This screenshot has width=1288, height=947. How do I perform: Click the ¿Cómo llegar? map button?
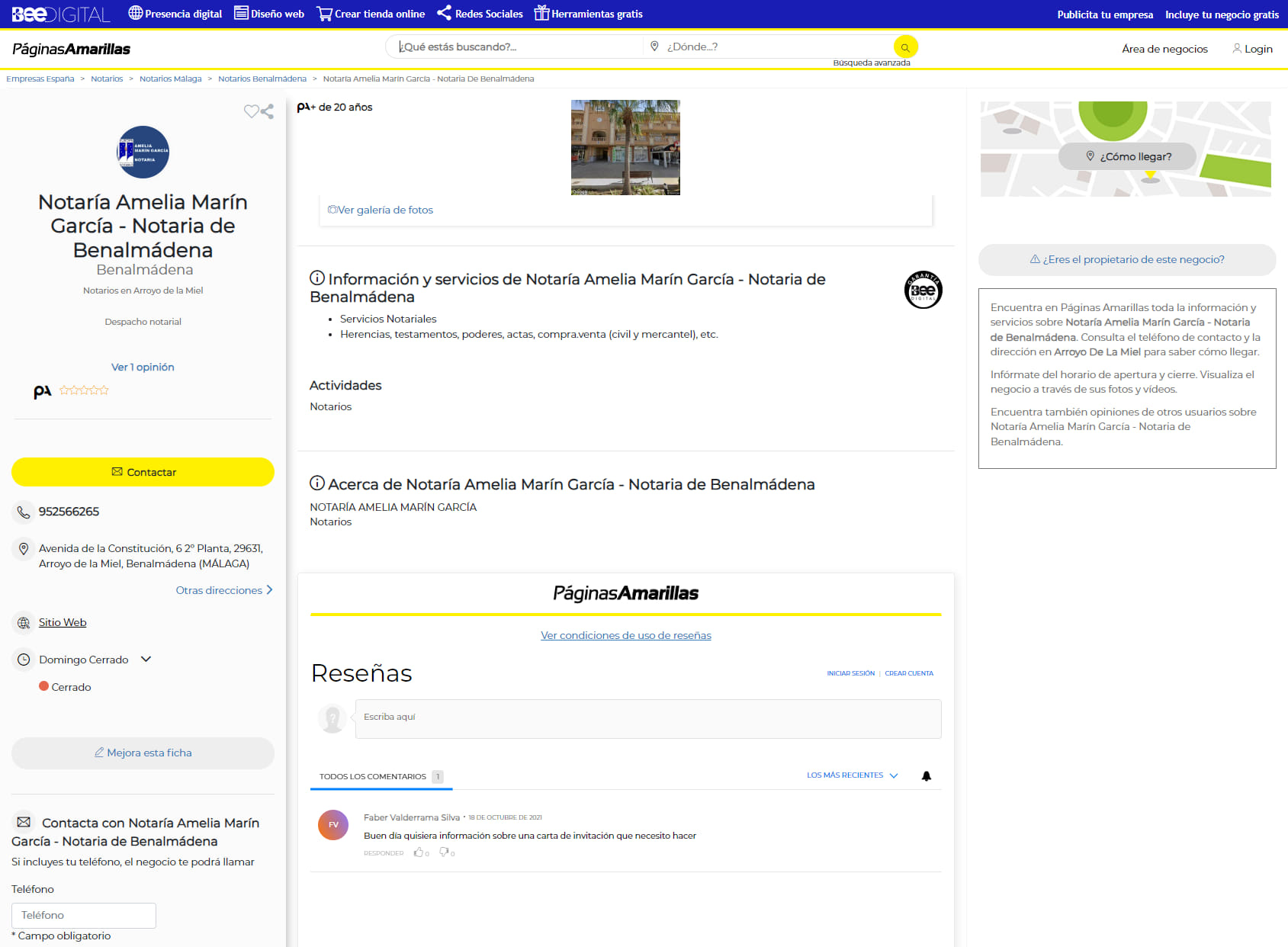coord(1128,156)
